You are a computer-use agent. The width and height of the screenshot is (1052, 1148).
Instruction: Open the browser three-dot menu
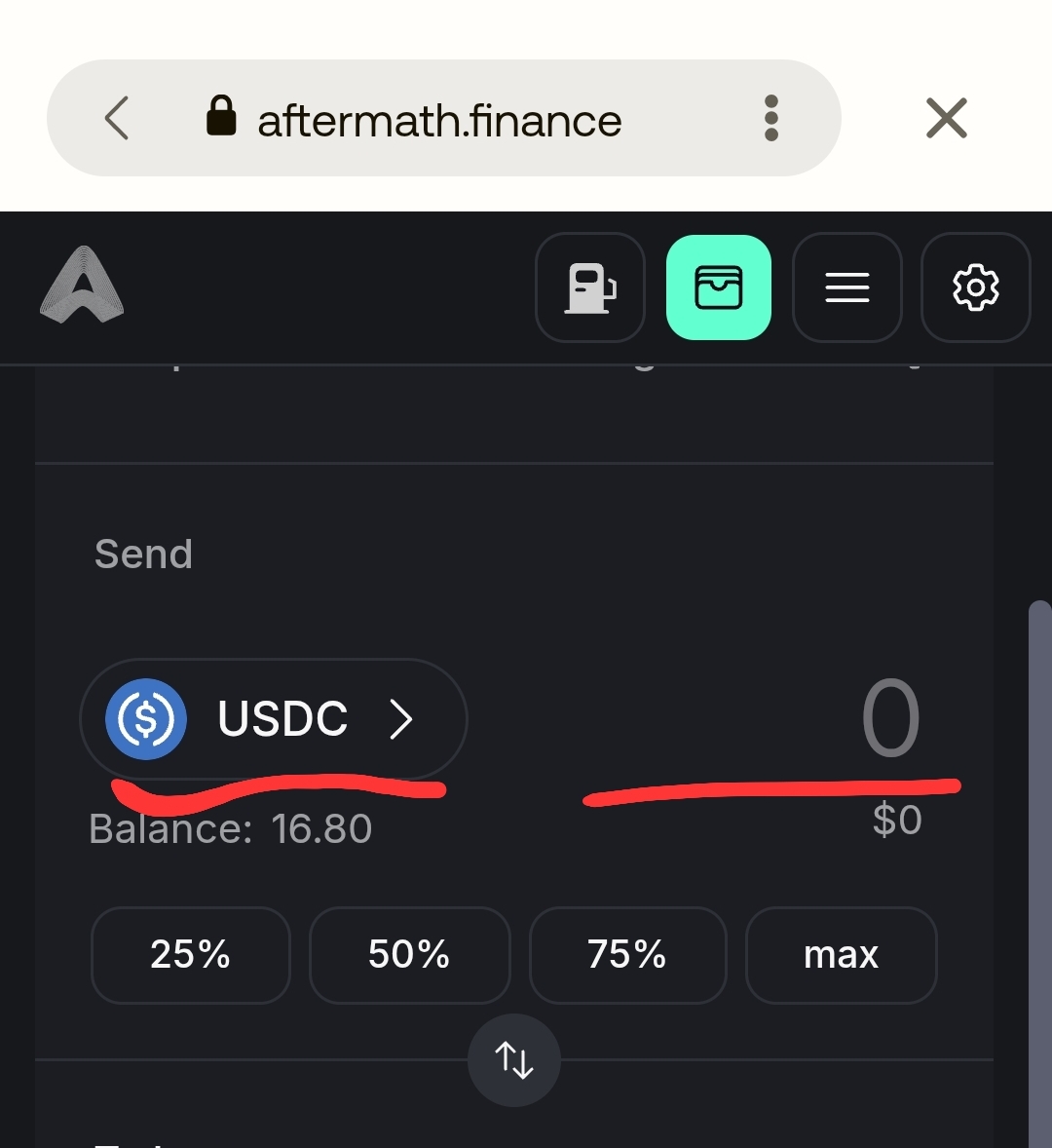[771, 119]
